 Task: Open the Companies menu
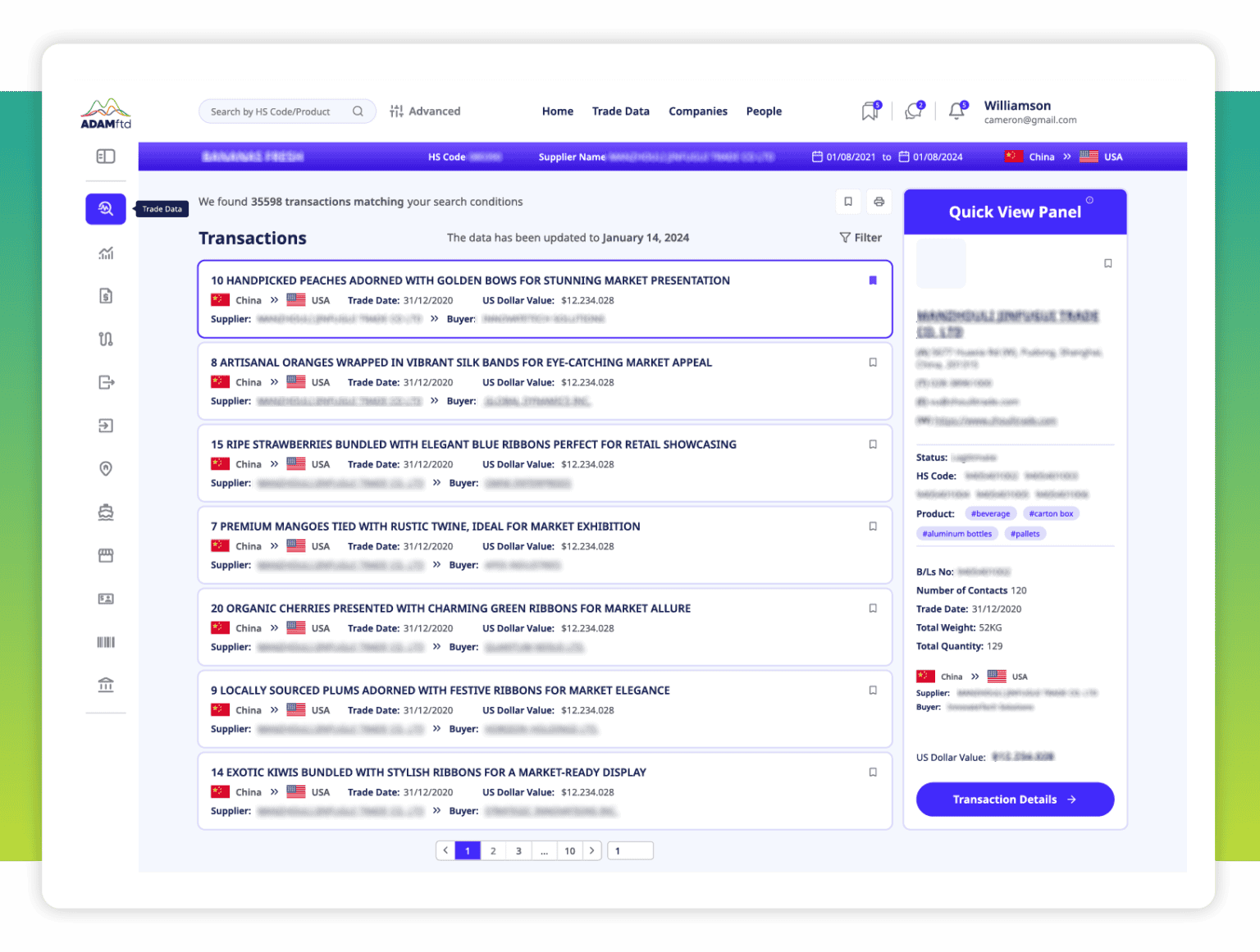(x=698, y=112)
